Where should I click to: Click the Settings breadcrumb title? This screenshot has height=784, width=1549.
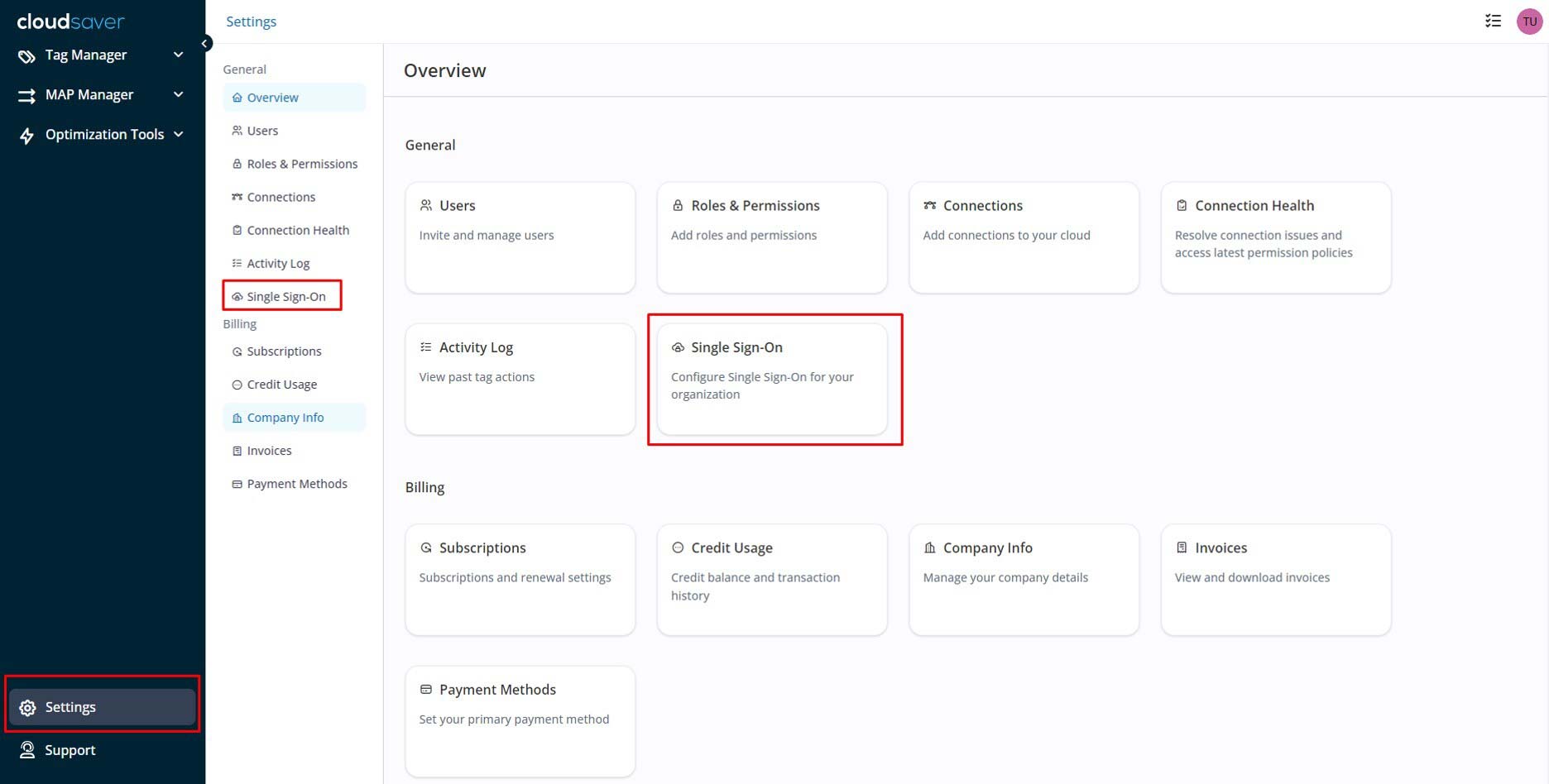251,22
